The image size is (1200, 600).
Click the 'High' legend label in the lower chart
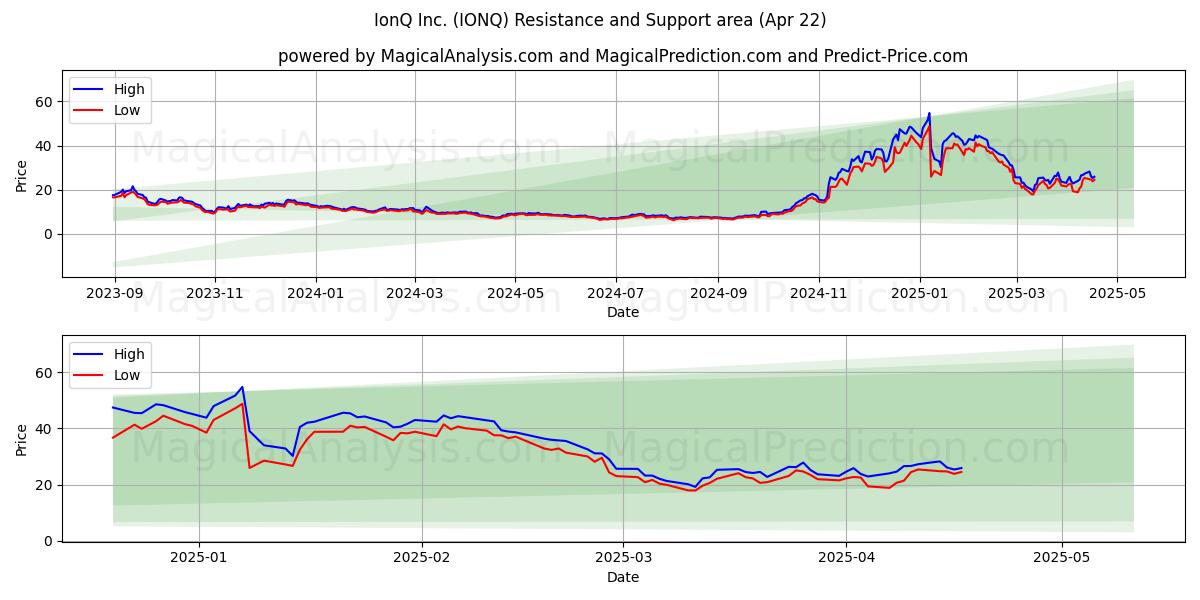pos(129,354)
